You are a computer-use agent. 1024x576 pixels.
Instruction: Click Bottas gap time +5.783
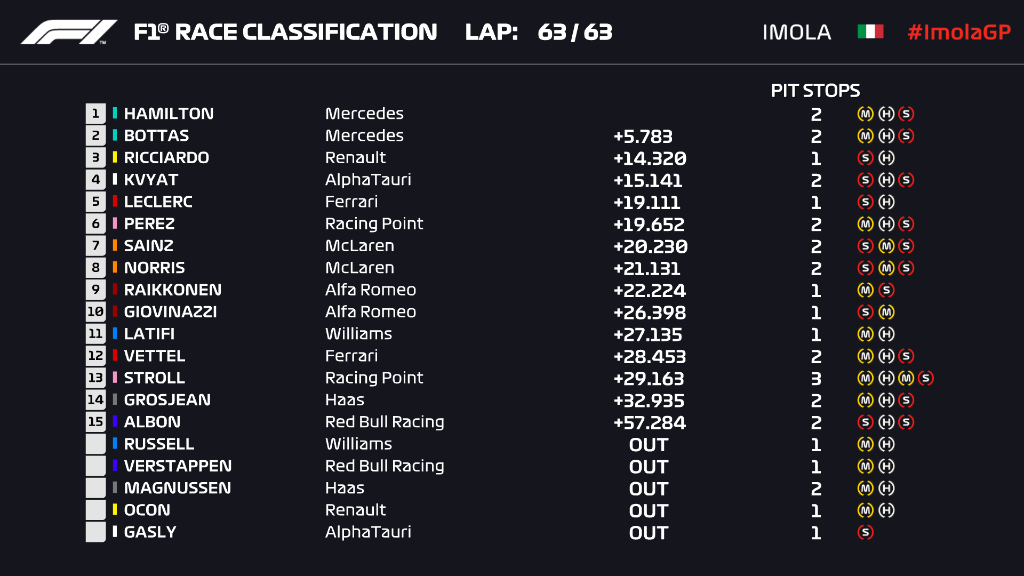[642, 136]
